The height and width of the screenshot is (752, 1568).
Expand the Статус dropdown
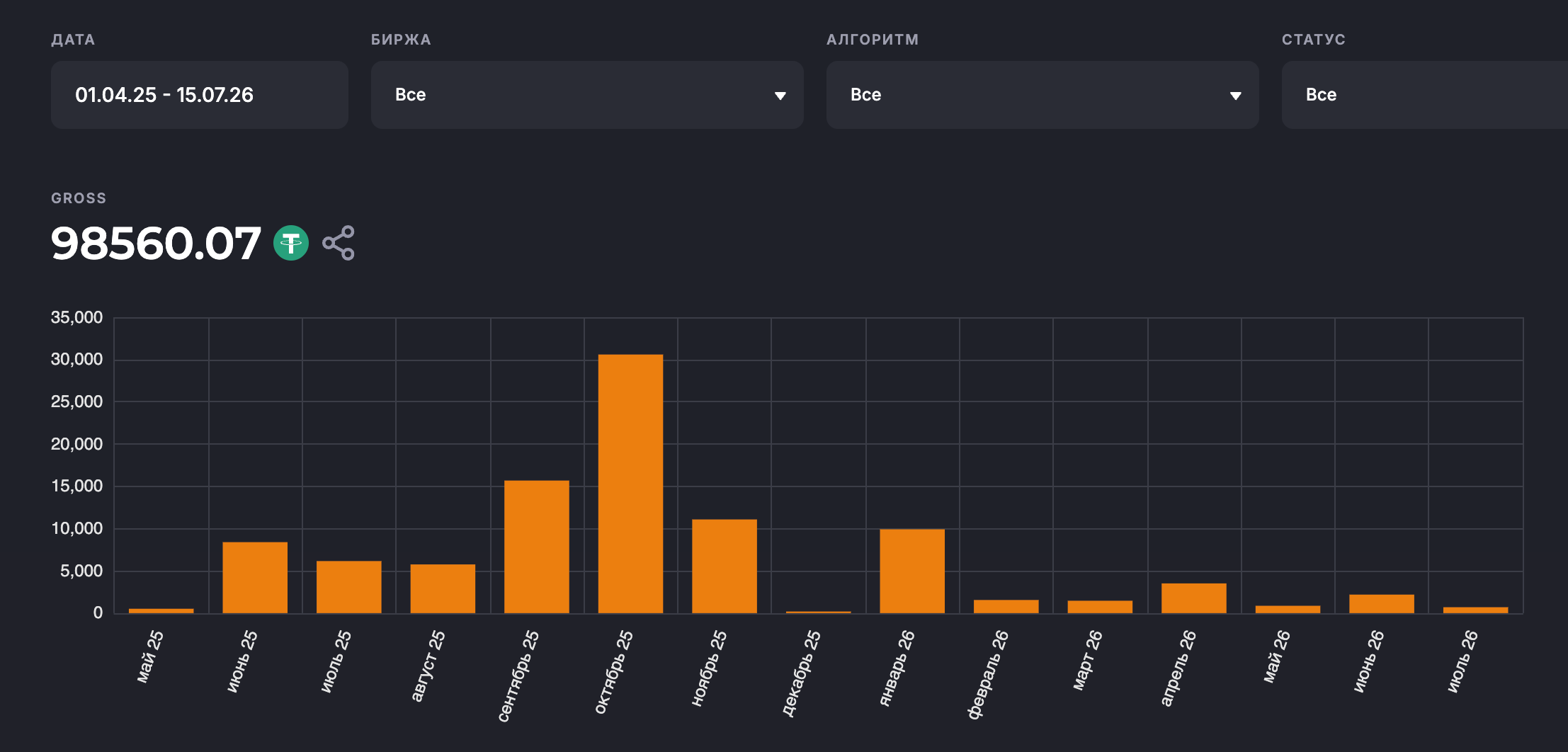point(1425,94)
